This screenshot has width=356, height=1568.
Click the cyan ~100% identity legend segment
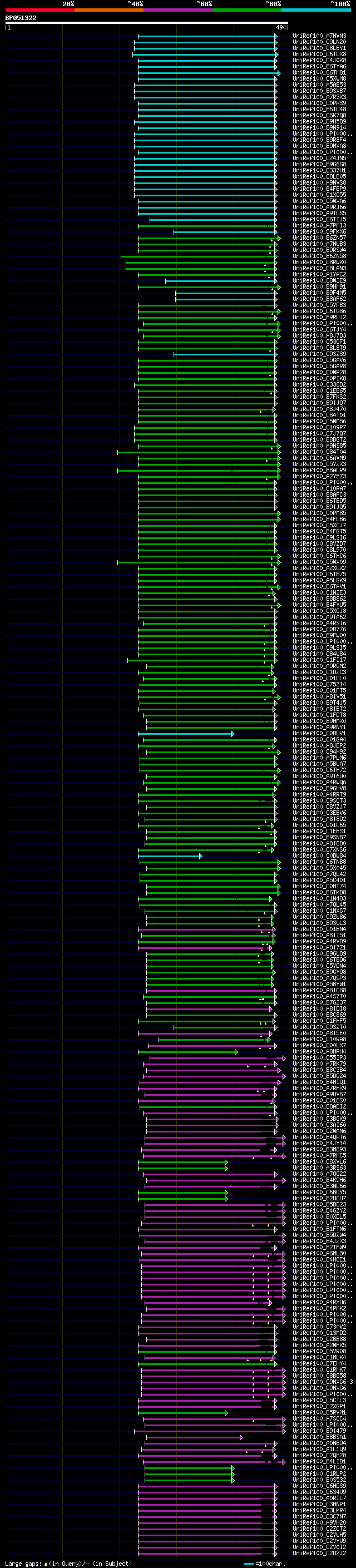tap(316, 10)
